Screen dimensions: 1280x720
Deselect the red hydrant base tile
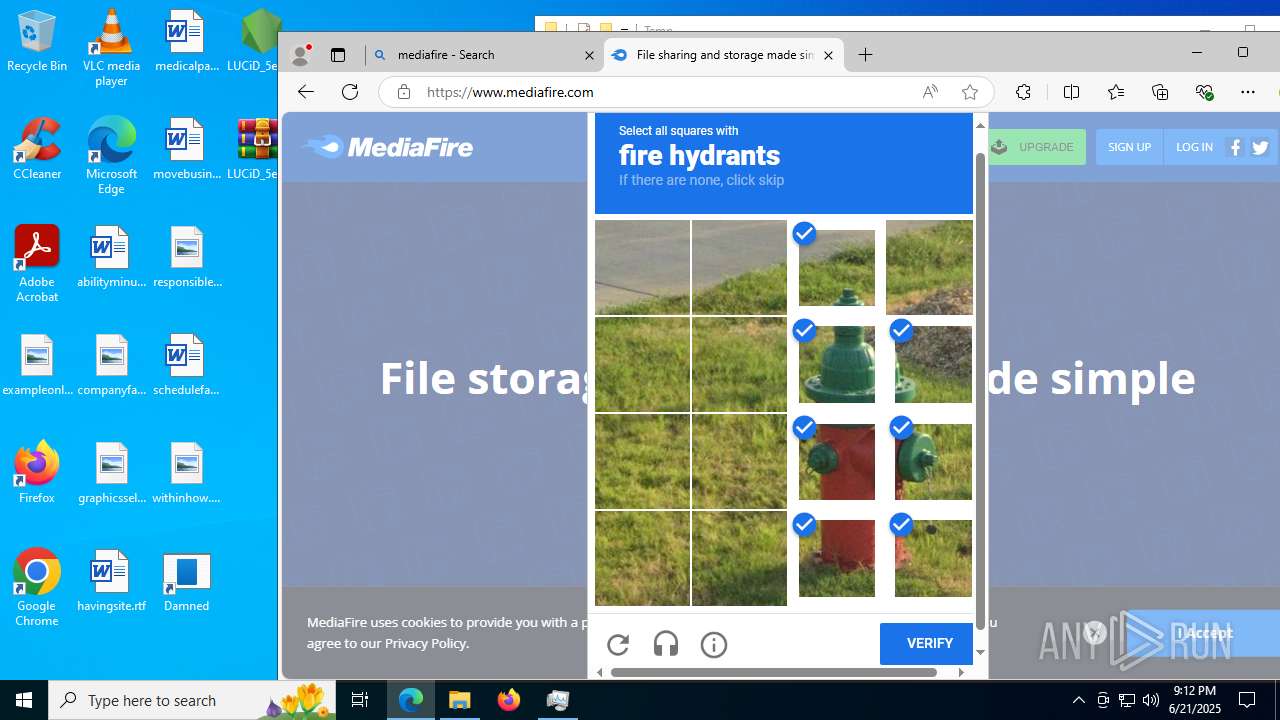click(836, 558)
